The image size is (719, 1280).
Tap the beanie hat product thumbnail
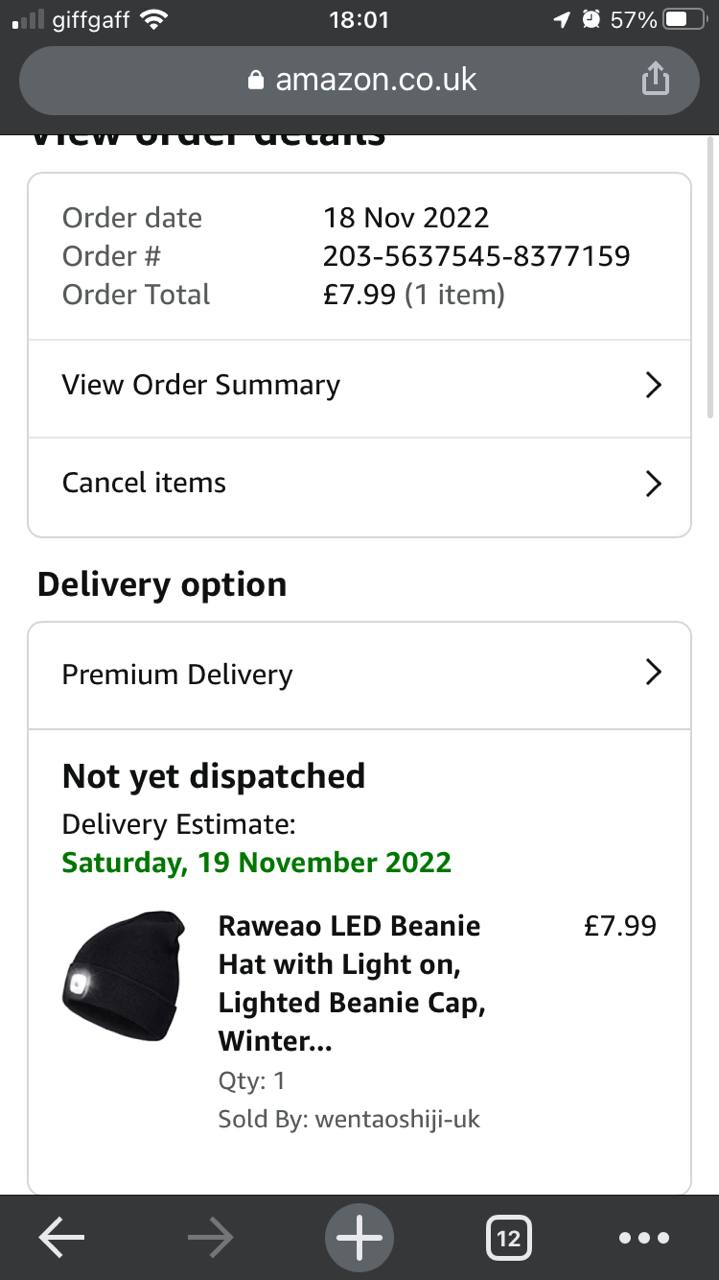pos(124,976)
